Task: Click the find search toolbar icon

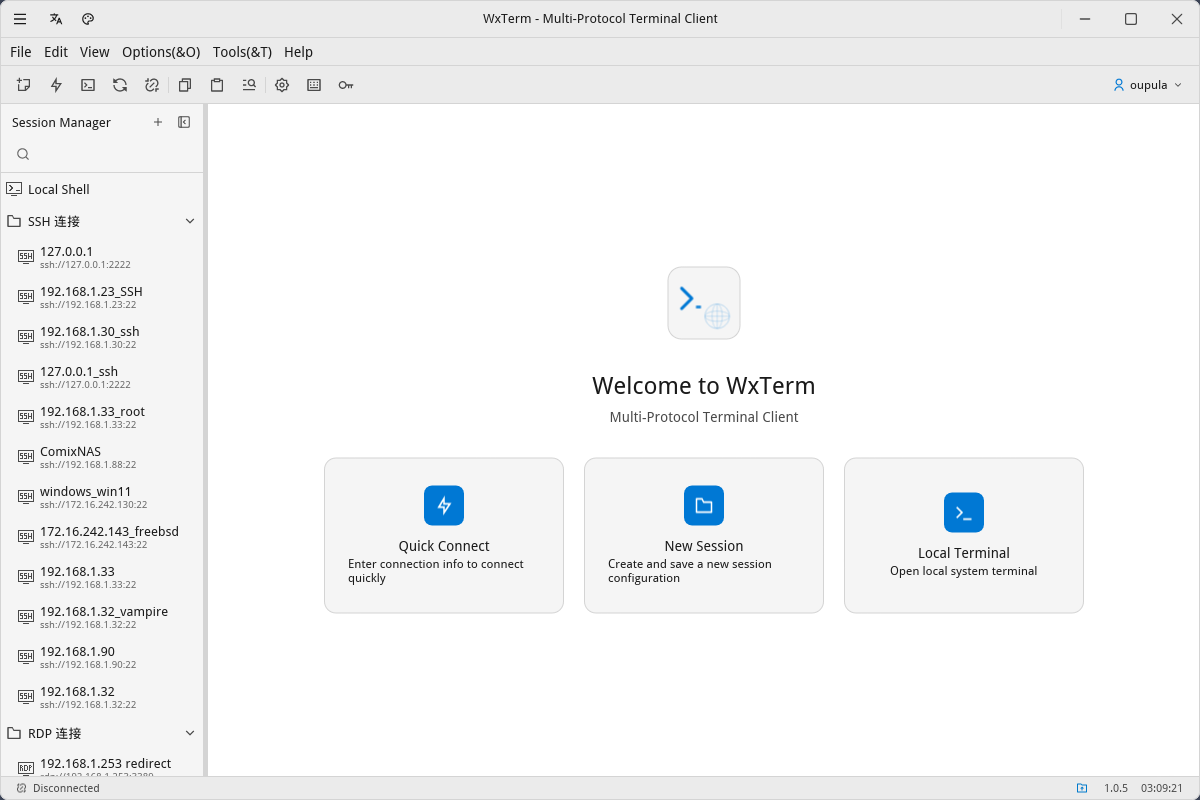Action: [249, 85]
